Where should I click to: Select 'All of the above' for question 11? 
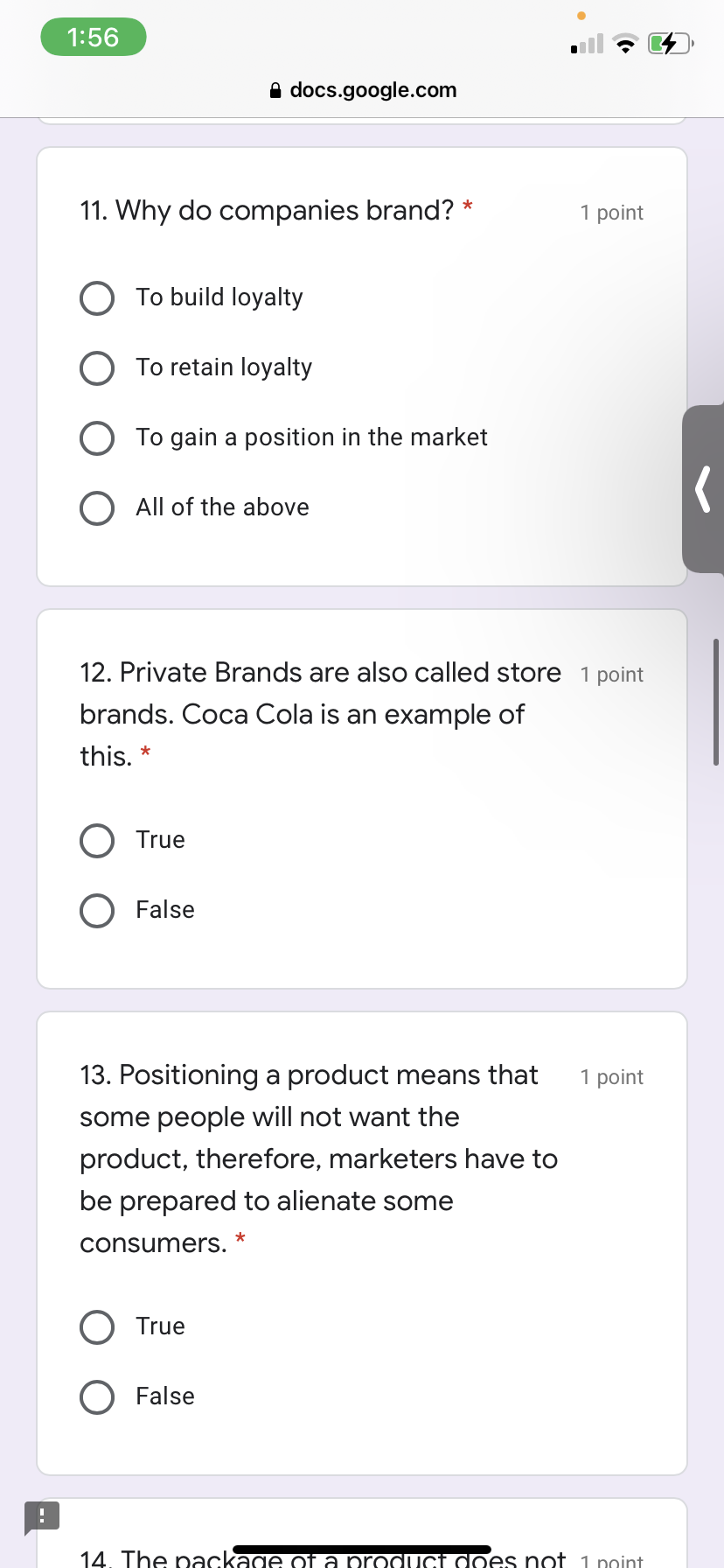point(96,507)
